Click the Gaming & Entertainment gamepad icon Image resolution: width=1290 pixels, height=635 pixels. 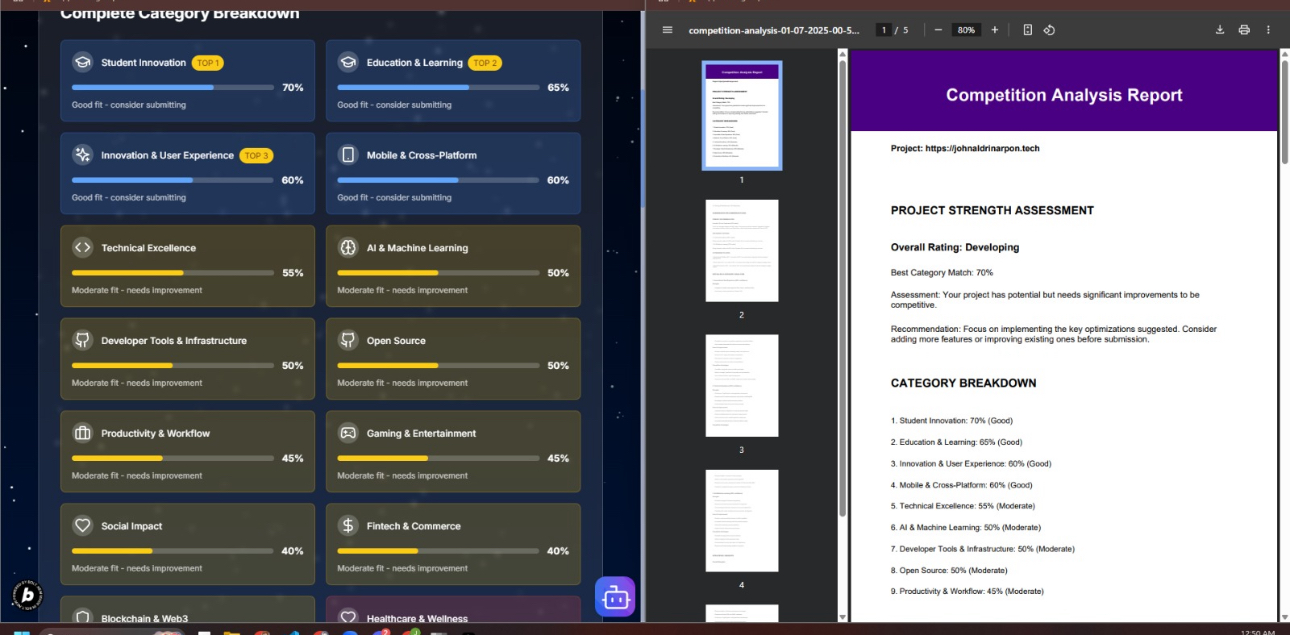point(348,433)
